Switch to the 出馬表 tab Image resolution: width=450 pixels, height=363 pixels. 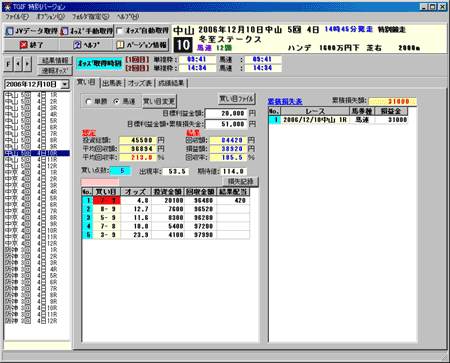[112, 83]
